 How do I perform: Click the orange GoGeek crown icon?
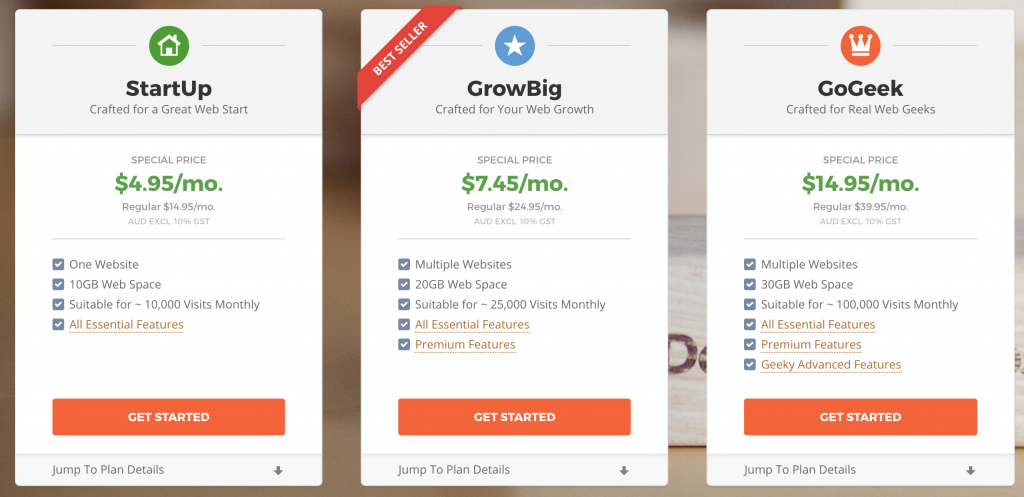[x=860, y=46]
